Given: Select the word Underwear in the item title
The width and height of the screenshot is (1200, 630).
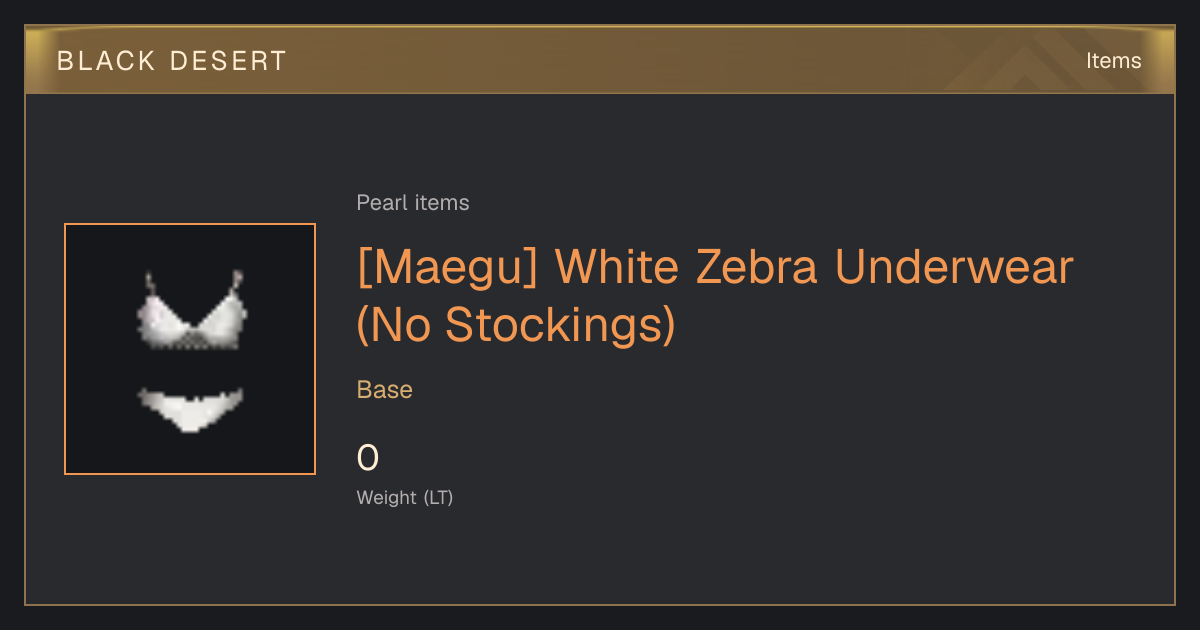Looking at the screenshot, I should pos(953,268).
